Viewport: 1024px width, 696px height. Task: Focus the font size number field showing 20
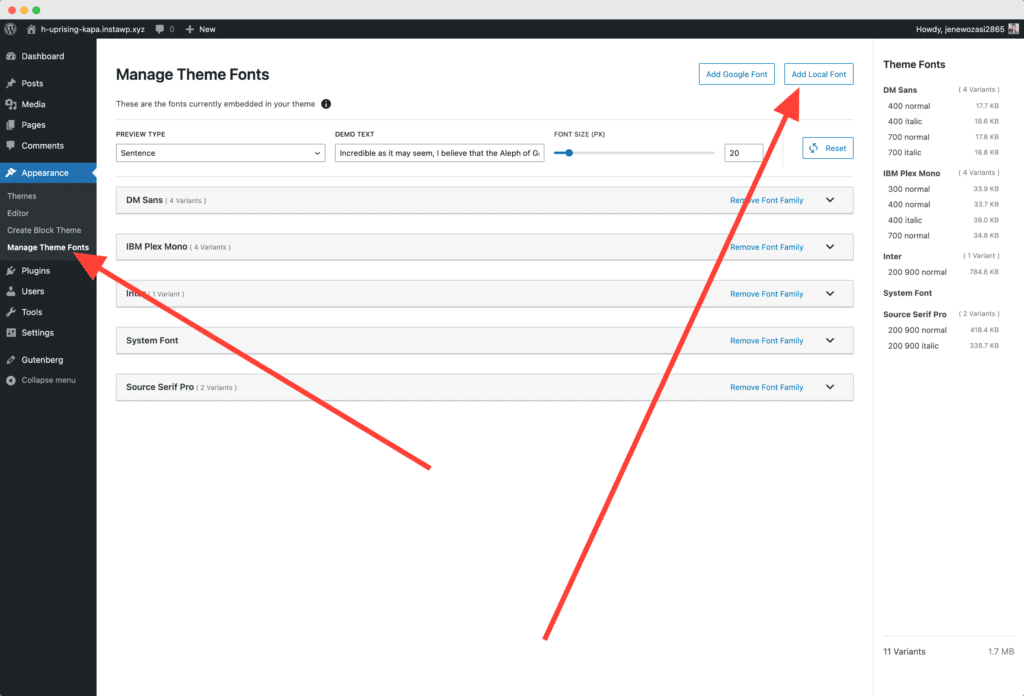[x=743, y=153]
